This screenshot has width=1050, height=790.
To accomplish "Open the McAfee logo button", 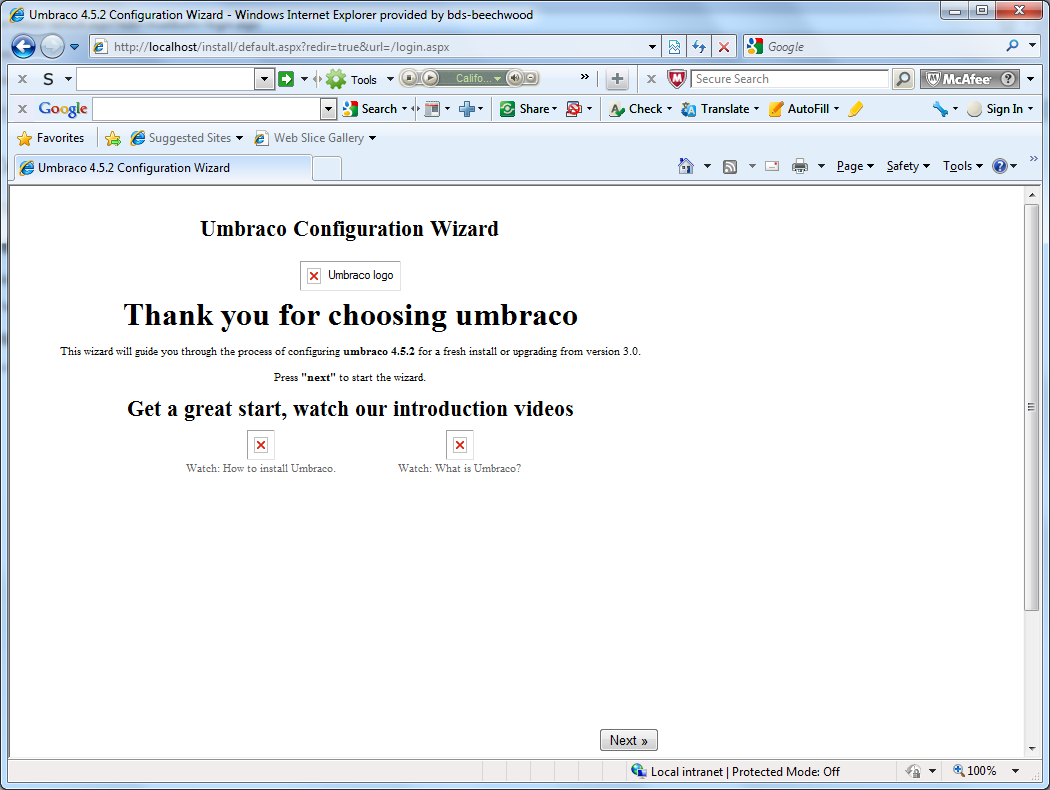I will [x=970, y=79].
